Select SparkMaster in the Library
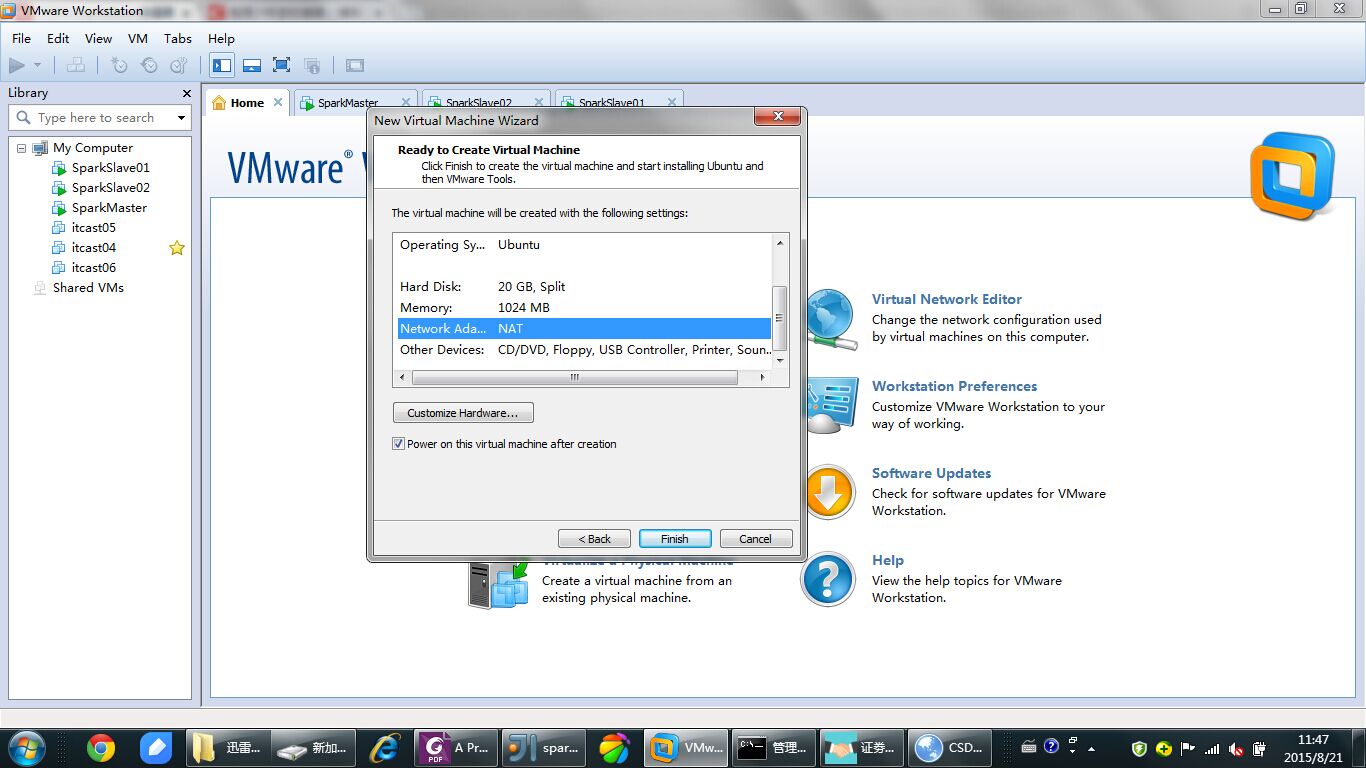The image size is (1366, 768). click(x=109, y=208)
